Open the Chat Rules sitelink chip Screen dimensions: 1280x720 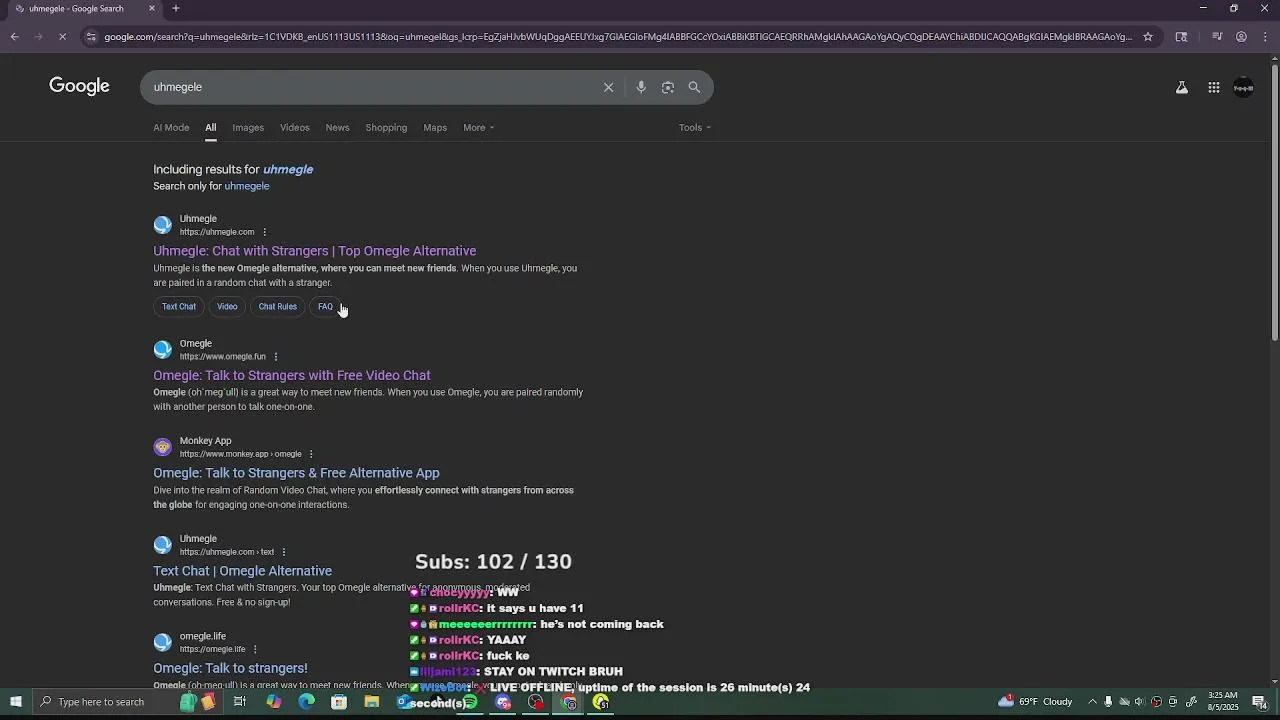click(x=277, y=307)
